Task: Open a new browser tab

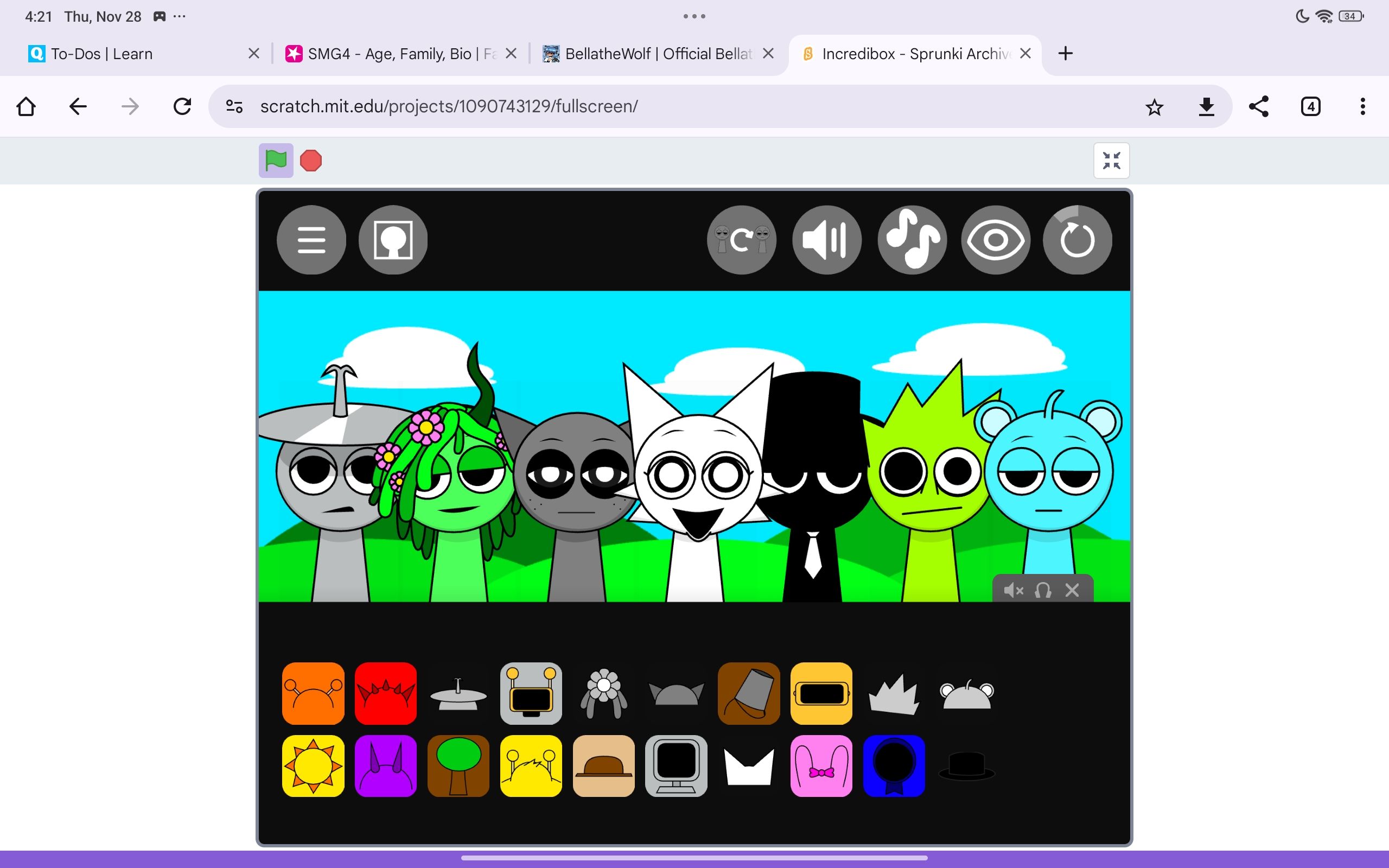Action: click(1065, 54)
